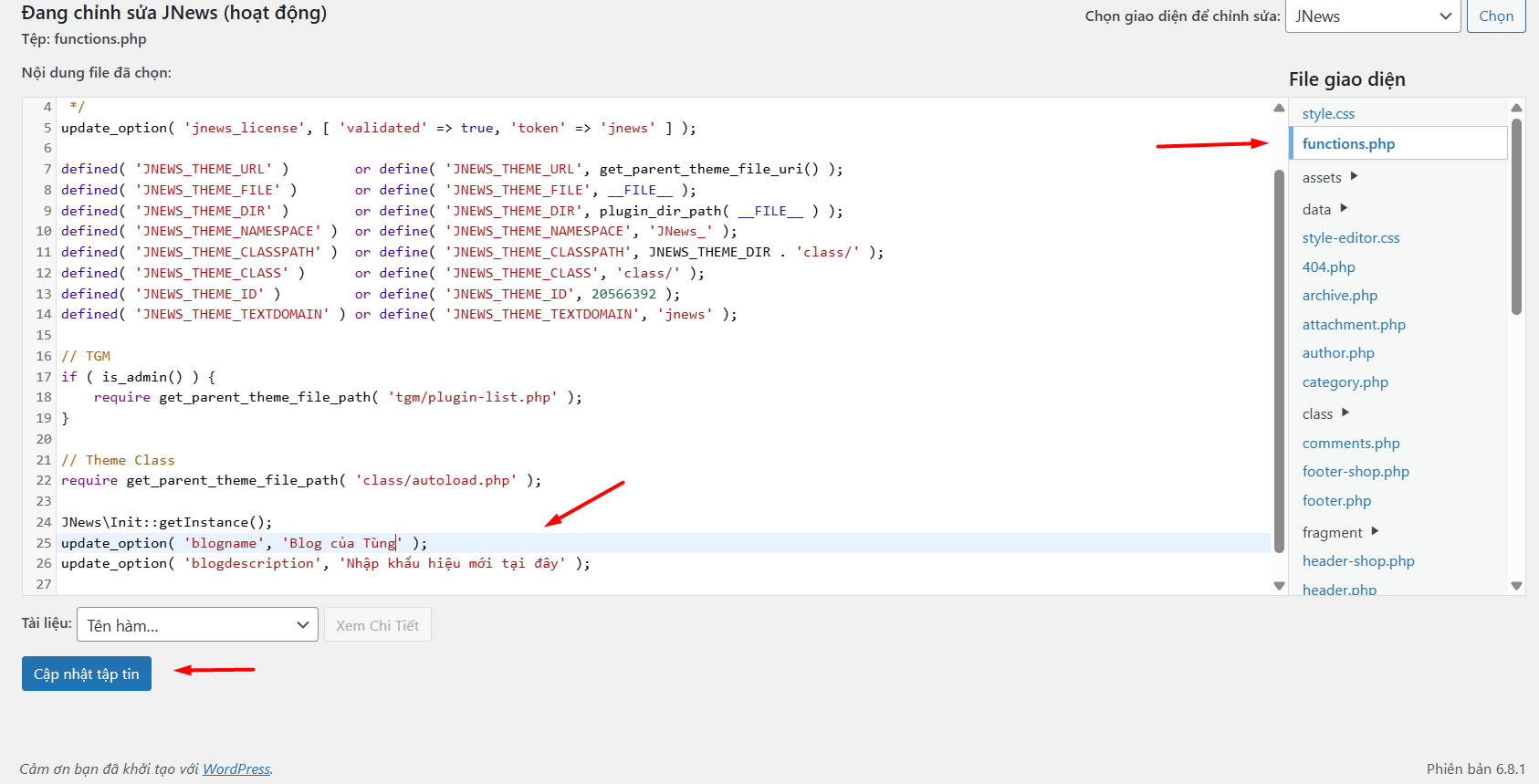Viewport: 1539px width, 784px height.
Task: Open comments.php theme file
Action: (1351, 444)
